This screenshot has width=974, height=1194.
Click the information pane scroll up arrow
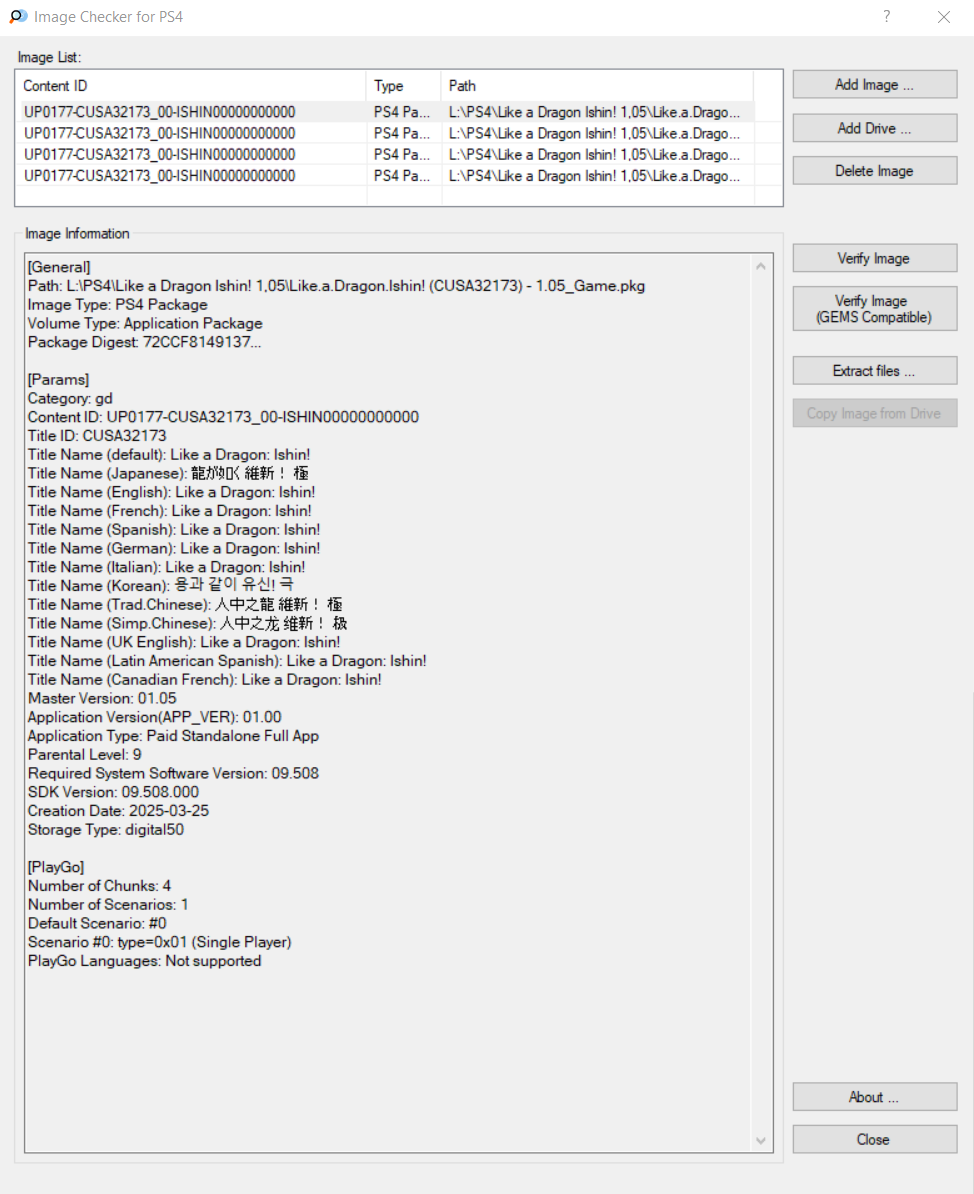coord(761,266)
